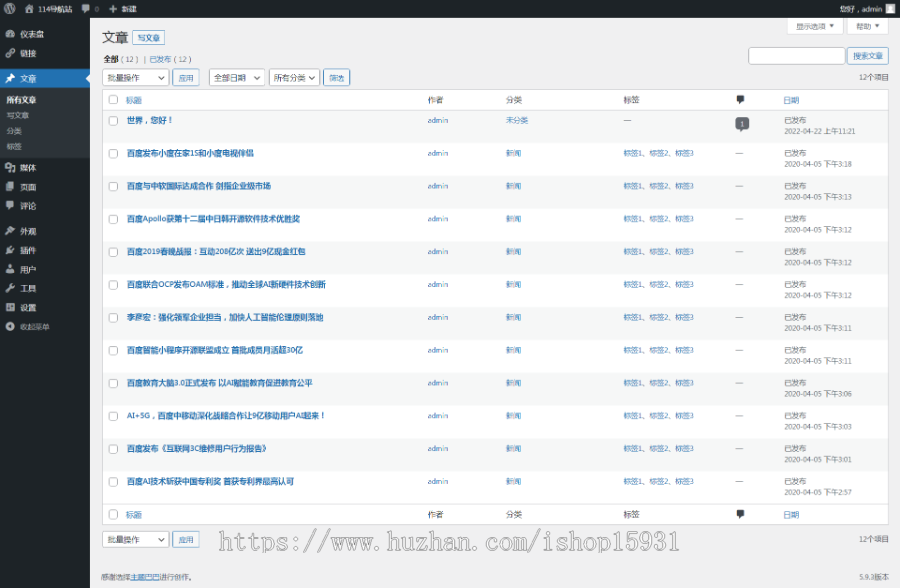Click the WordPress logo in admin bar
The width and height of the screenshot is (900, 588).
(10, 8)
